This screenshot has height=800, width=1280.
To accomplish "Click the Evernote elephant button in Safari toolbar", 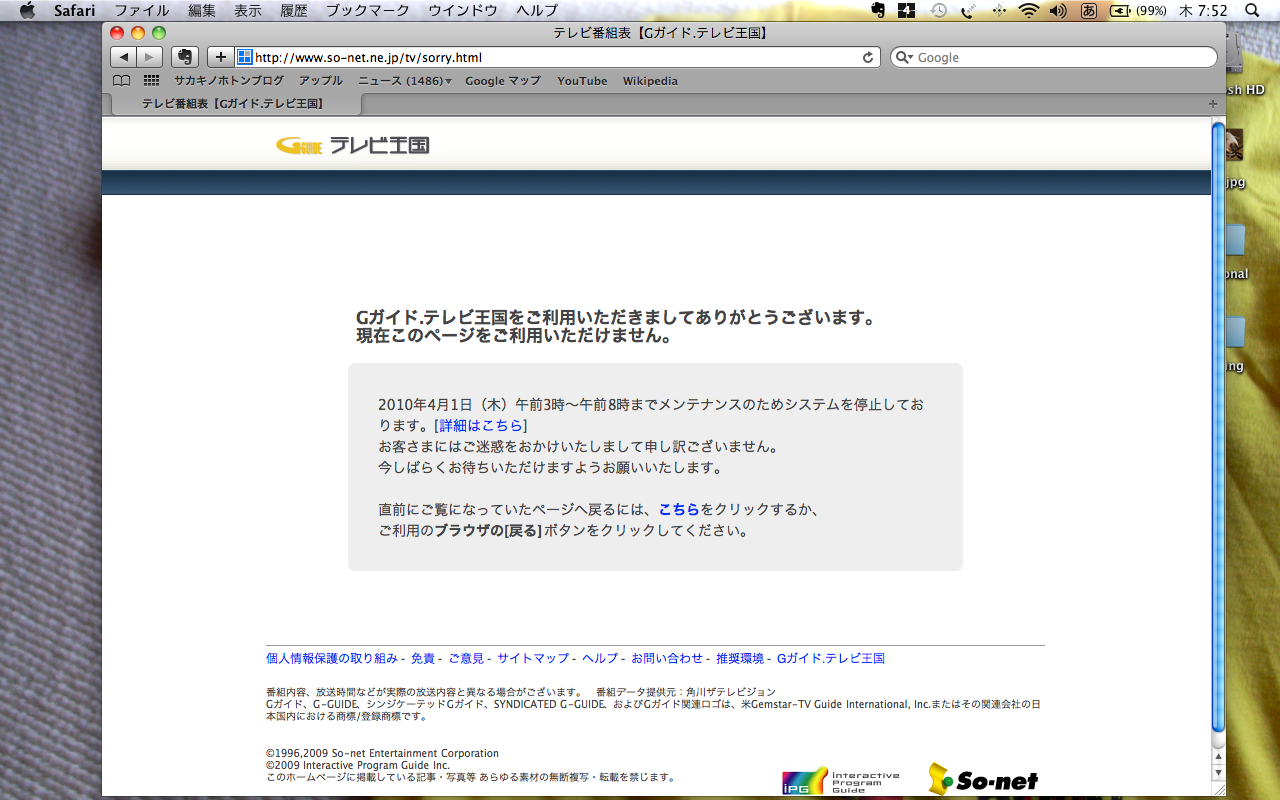I will [185, 57].
